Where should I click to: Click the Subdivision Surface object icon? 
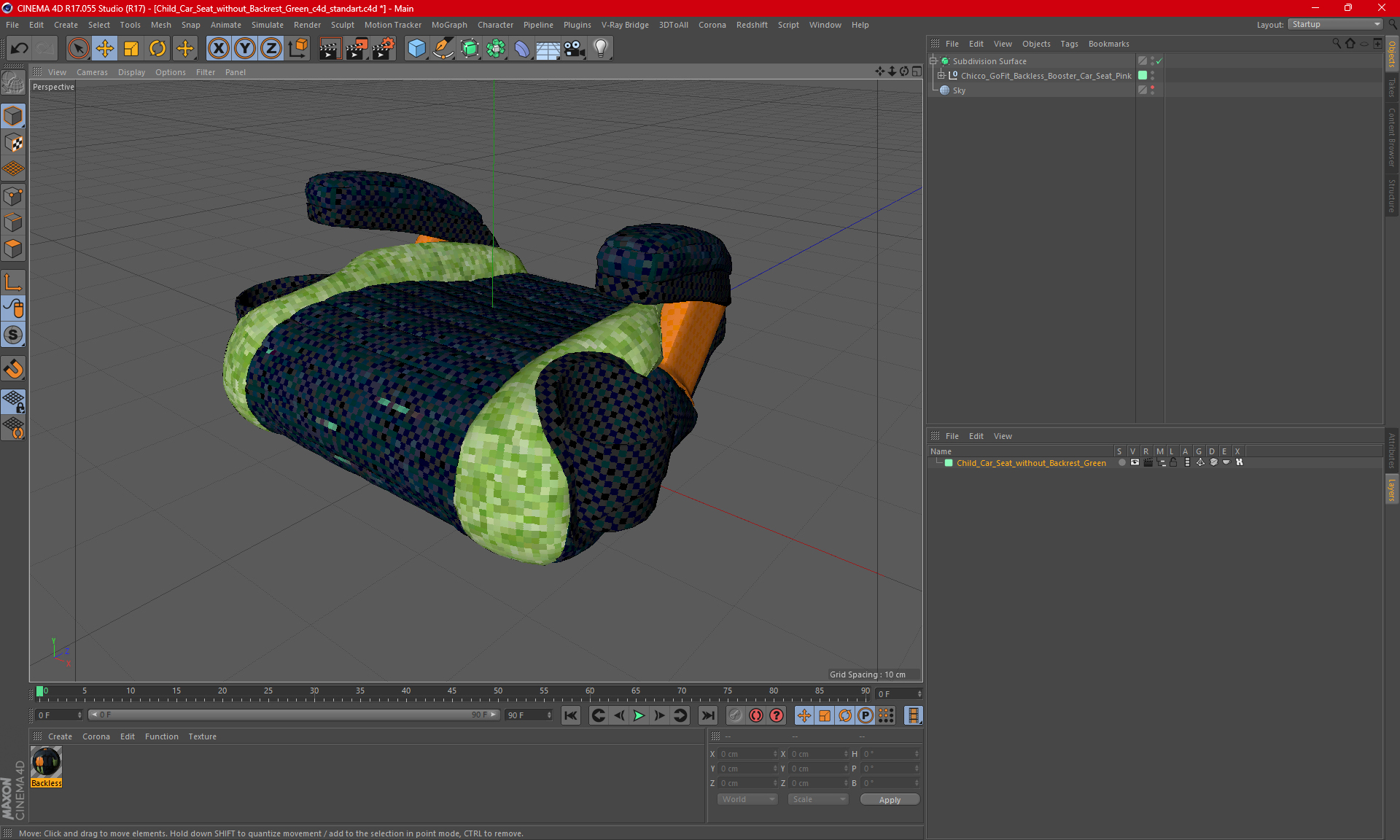pos(945,61)
